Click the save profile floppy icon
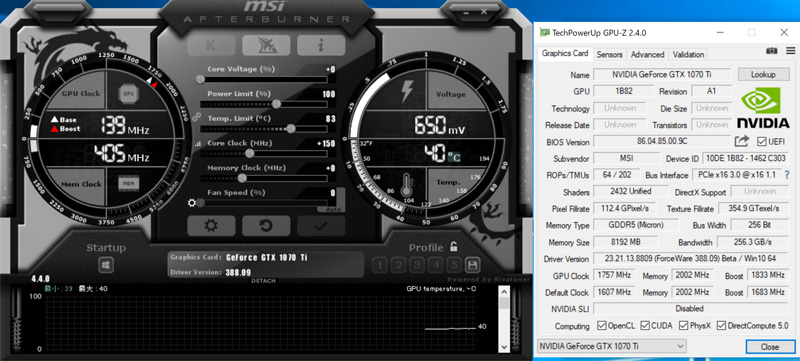The image size is (800, 361). tap(472, 265)
